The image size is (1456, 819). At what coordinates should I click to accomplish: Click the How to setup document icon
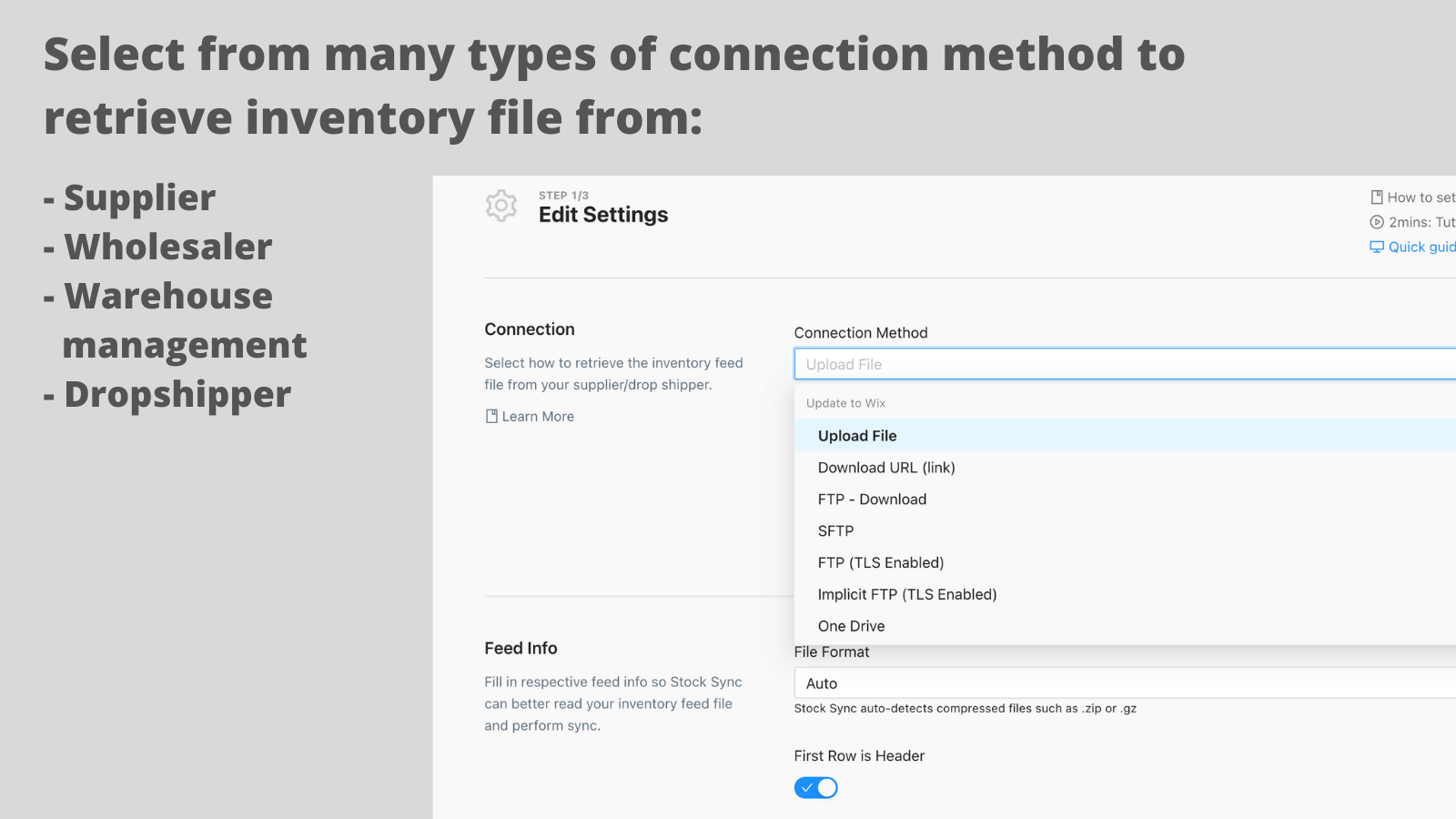coord(1377,197)
